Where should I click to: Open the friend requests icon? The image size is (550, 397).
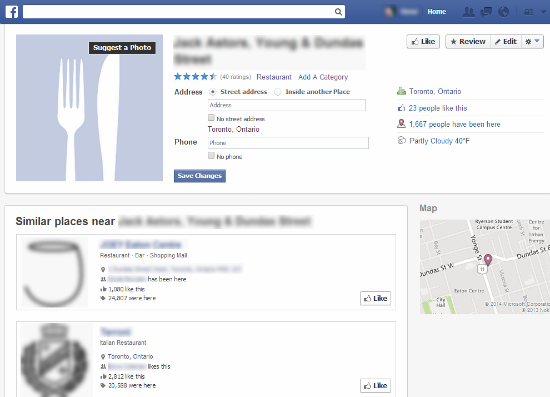(469, 12)
